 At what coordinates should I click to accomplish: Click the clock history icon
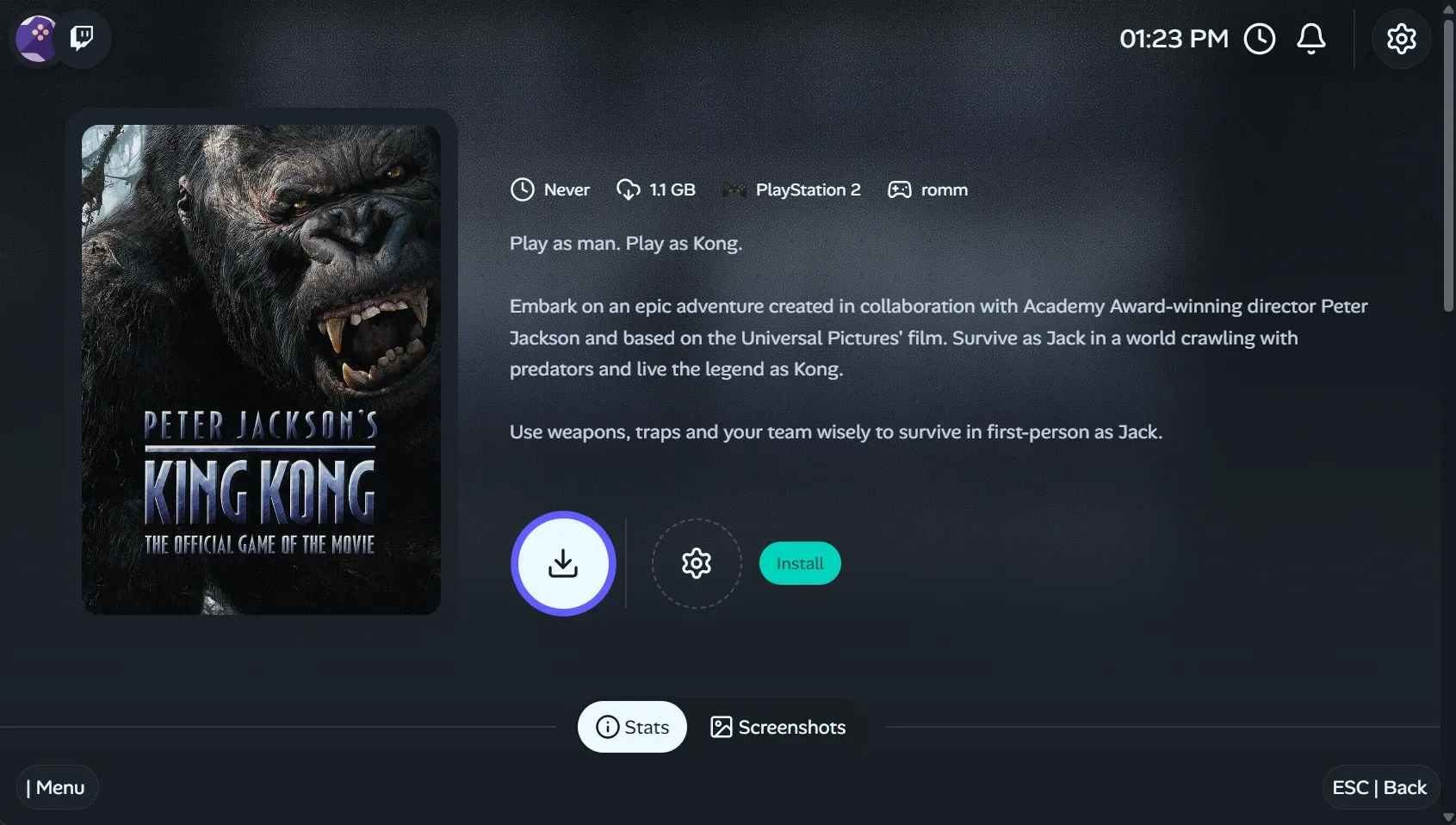(x=1260, y=39)
